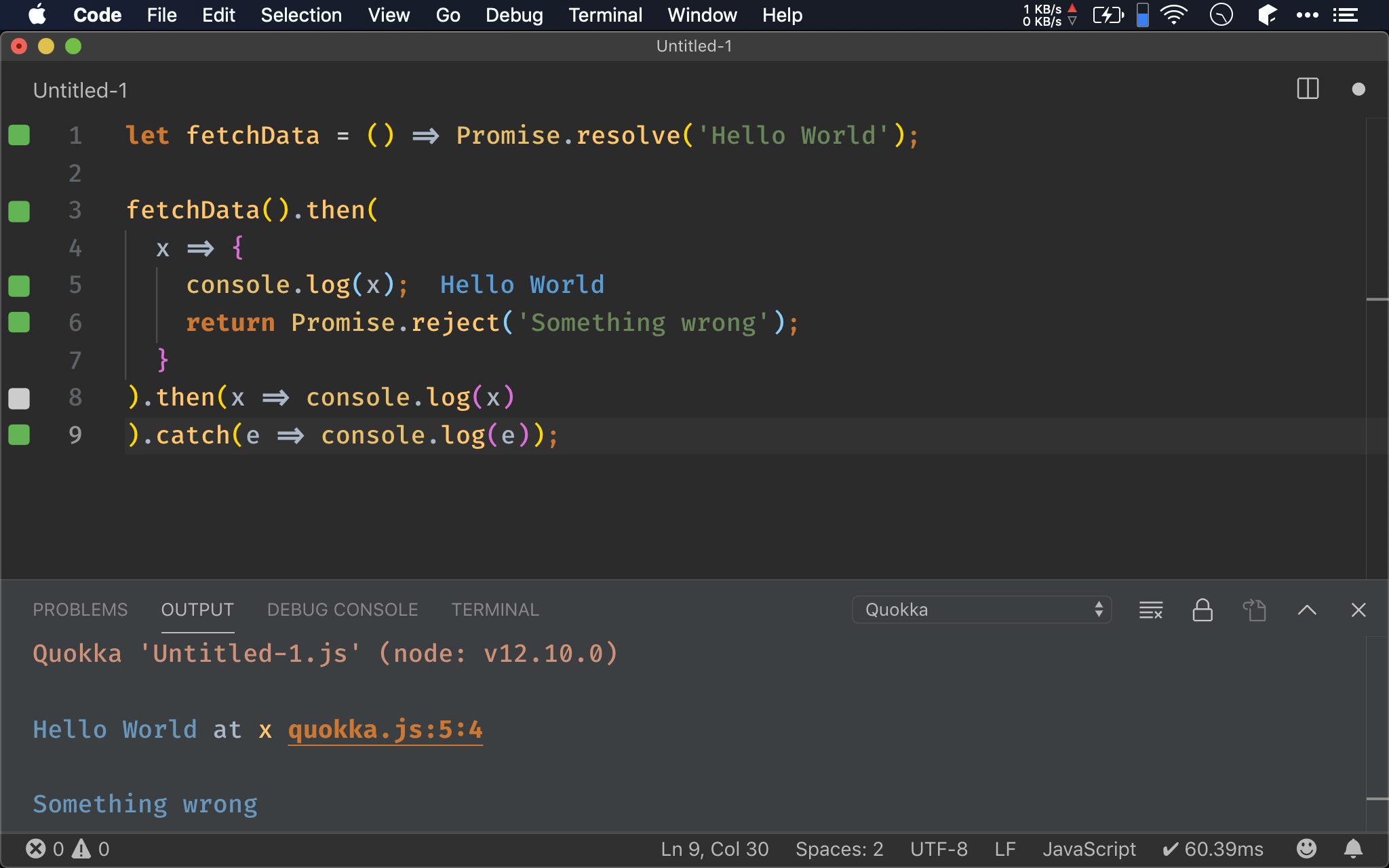
Task: Click the split editor icon
Action: pyautogui.click(x=1308, y=89)
